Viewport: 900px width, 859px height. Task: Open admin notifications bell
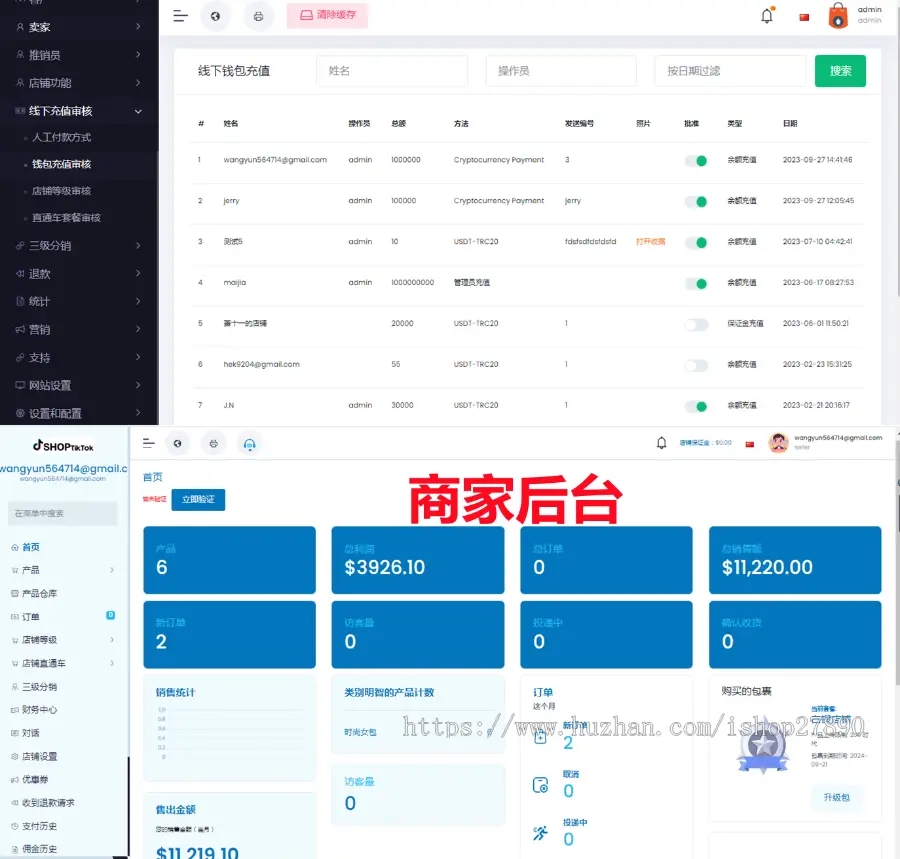tap(767, 16)
